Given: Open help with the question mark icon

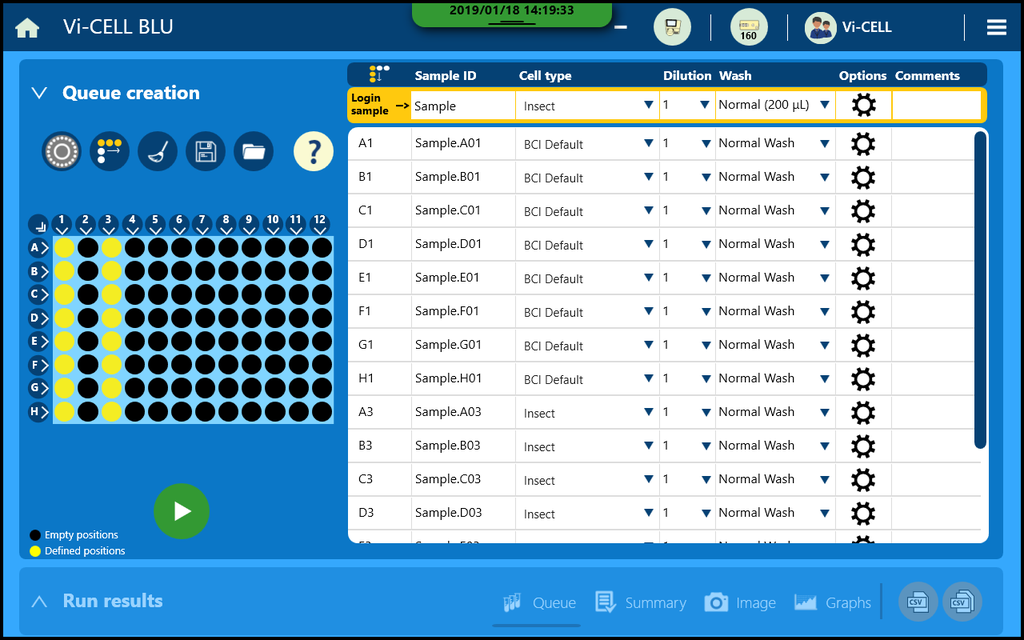Looking at the screenshot, I should tap(313, 152).
